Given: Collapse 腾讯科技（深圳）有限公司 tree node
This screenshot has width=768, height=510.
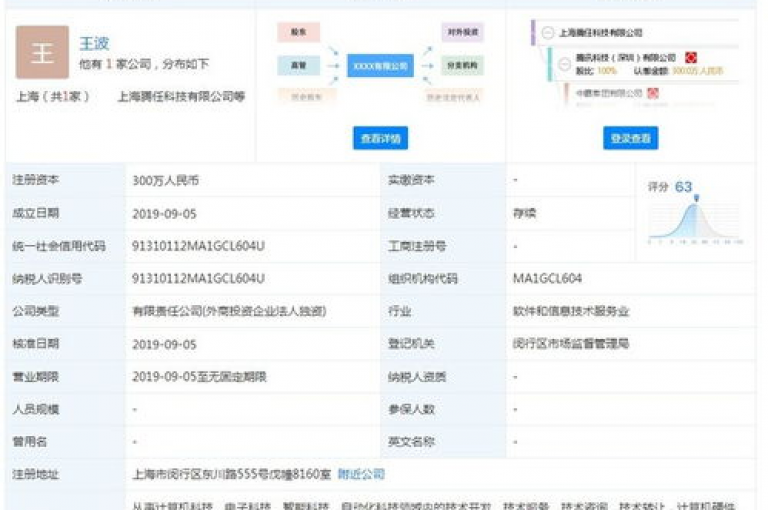Looking at the screenshot, I should (x=565, y=64).
